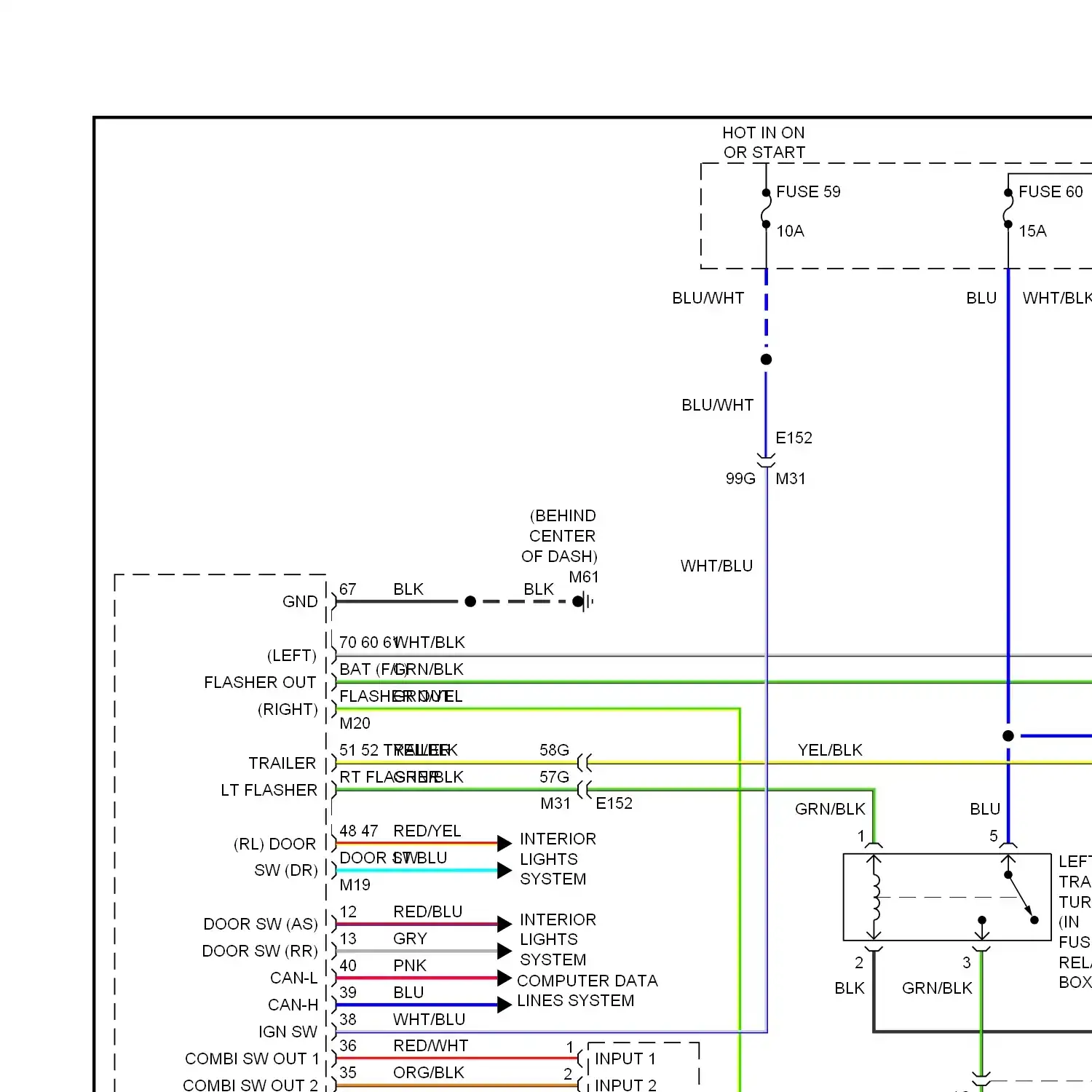Click the M20 connector label

point(355,723)
